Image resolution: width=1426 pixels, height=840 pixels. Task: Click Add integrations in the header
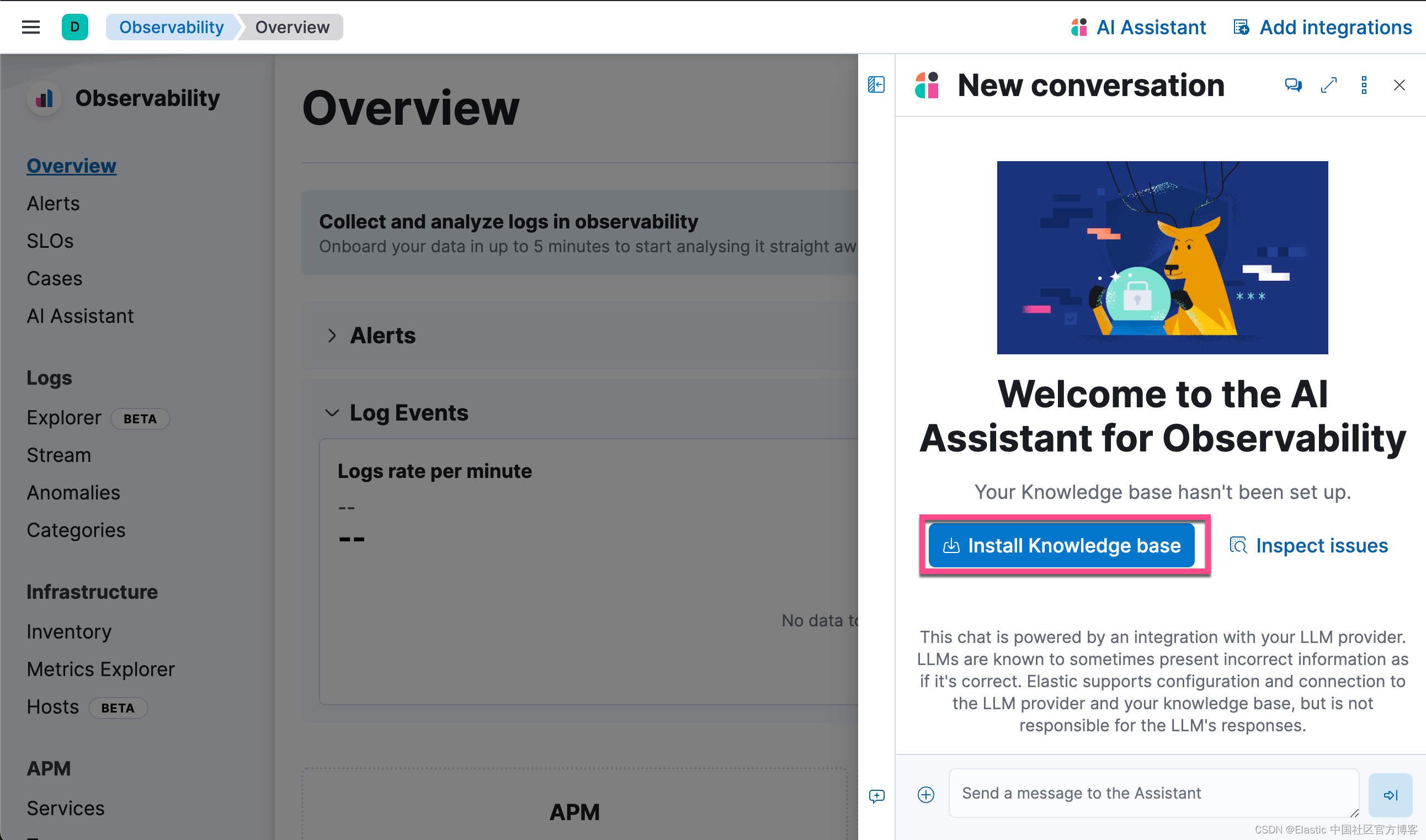tap(1322, 27)
